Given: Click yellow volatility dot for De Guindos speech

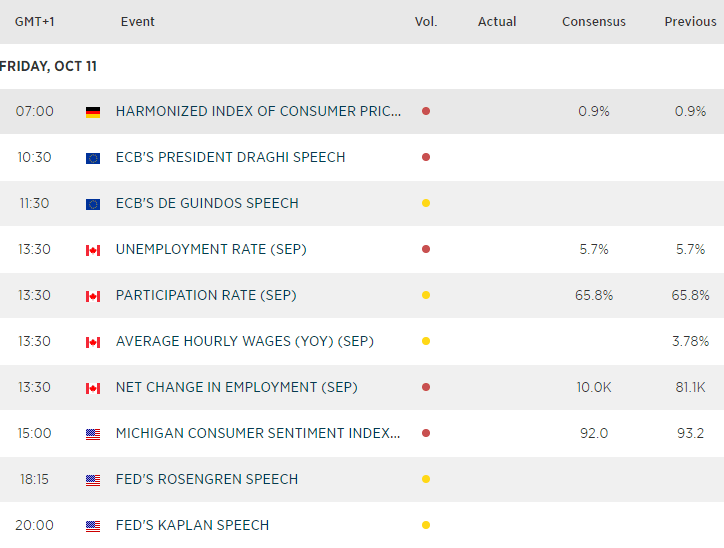Looking at the screenshot, I should (x=426, y=203).
